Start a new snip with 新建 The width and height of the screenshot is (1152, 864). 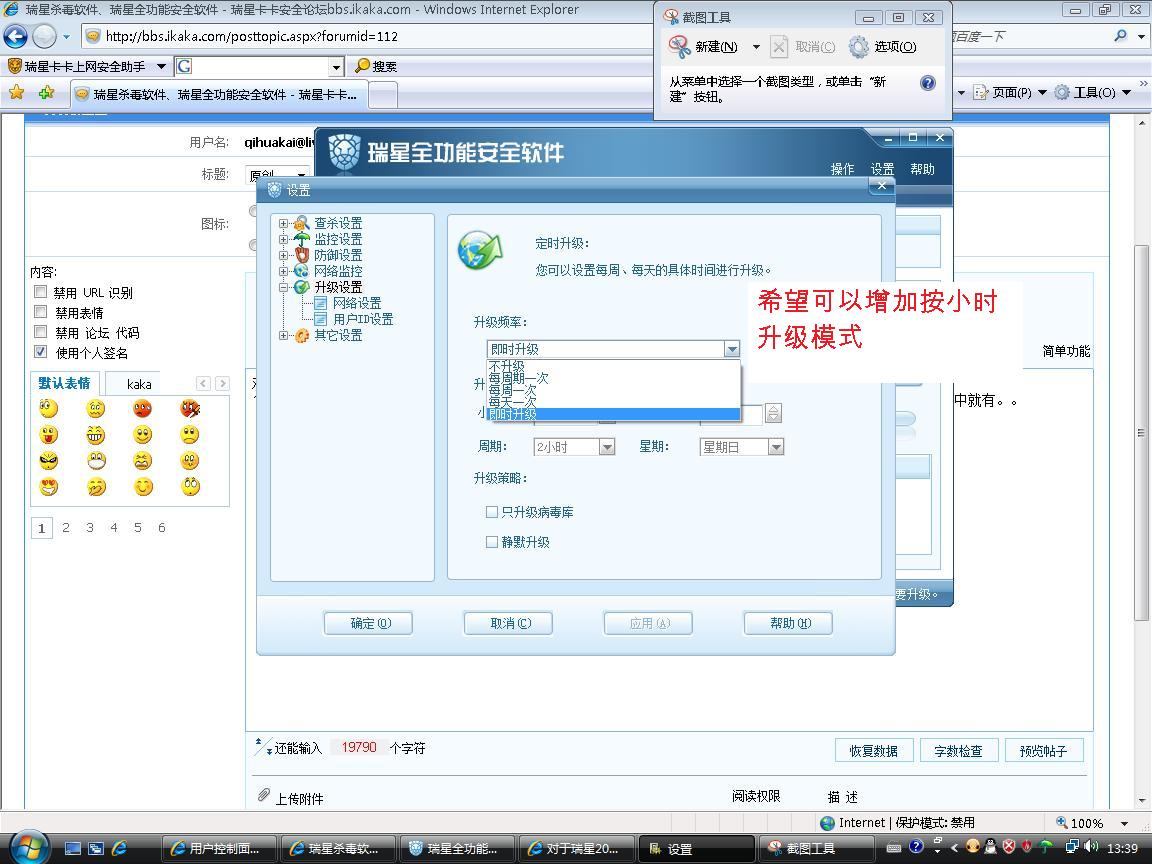703,47
